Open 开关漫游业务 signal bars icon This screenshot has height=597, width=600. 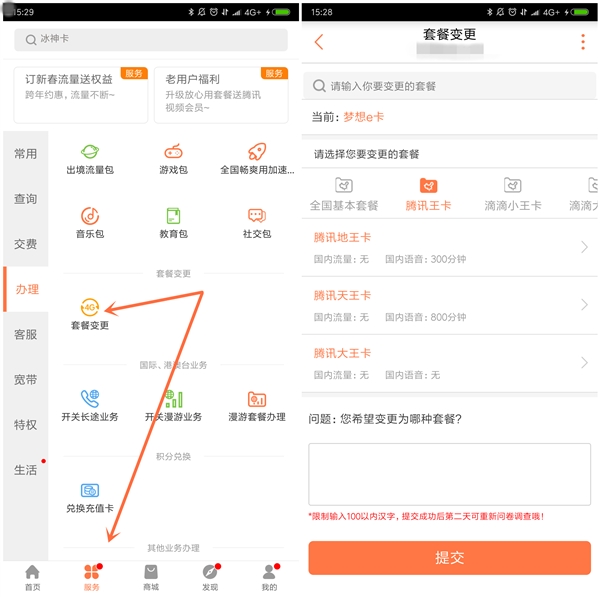[173, 399]
